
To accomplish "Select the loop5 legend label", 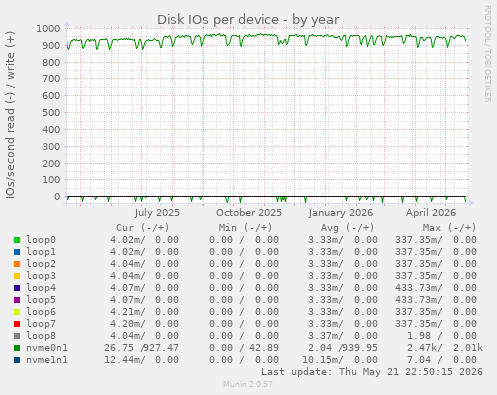I will tap(41, 300).
